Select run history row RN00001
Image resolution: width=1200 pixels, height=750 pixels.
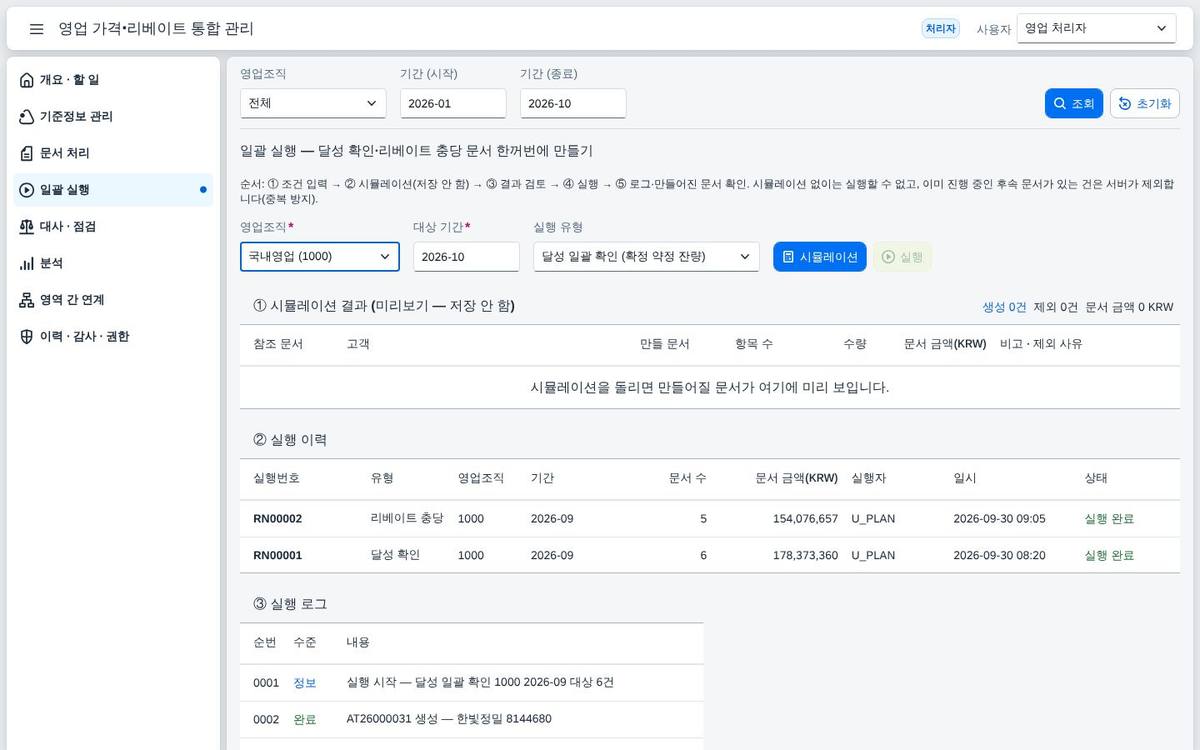point(710,555)
